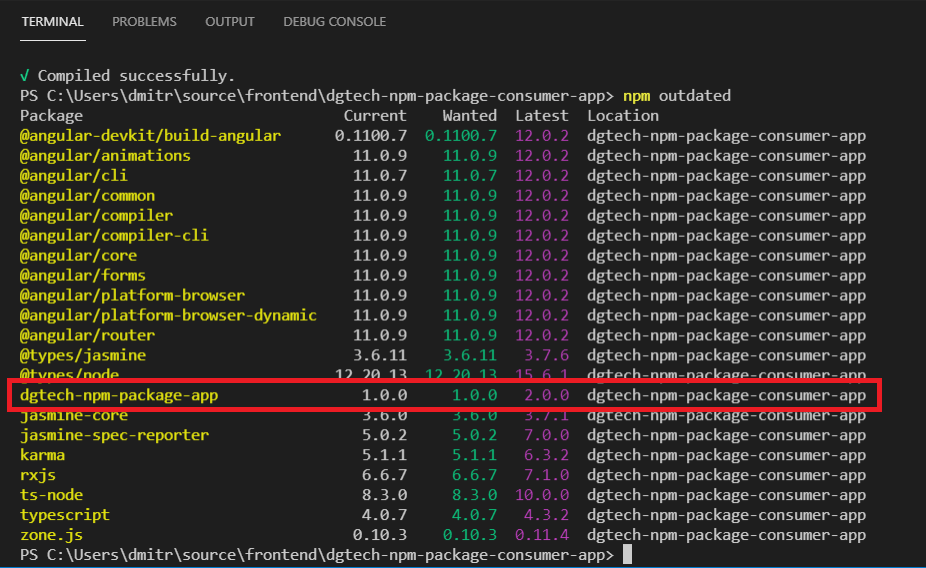Click the 10.0.0 latest version of ts-node
The width and height of the screenshot is (926, 568).
pos(542,495)
